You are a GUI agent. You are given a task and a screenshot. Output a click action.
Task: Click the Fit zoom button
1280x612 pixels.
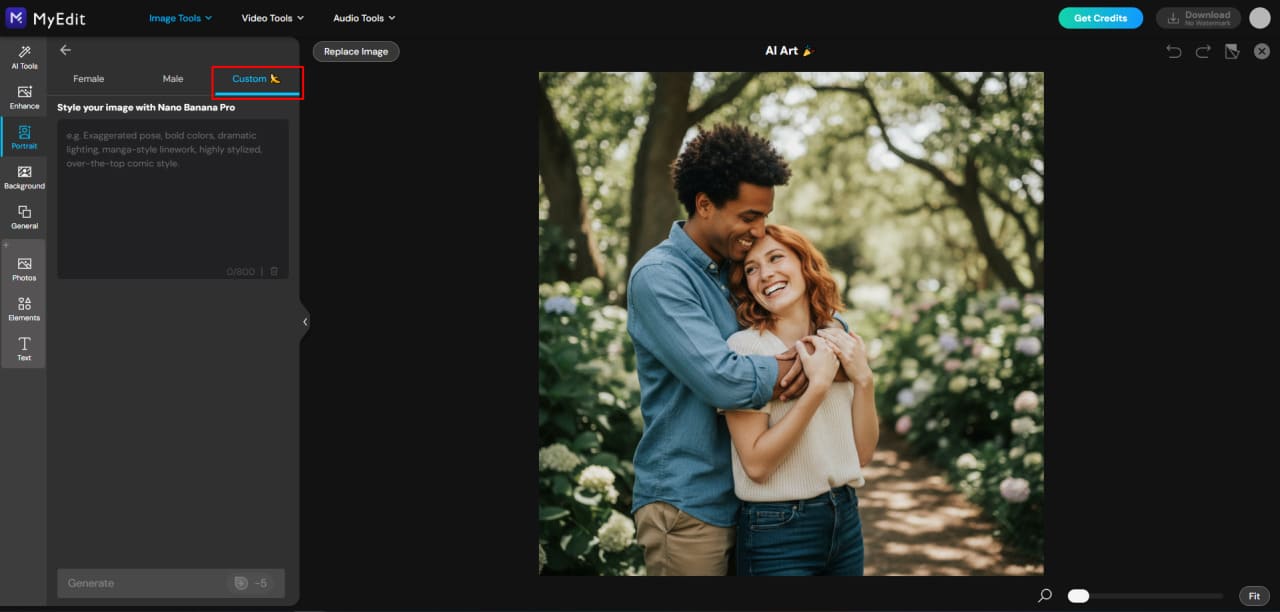[x=1254, y=596]
